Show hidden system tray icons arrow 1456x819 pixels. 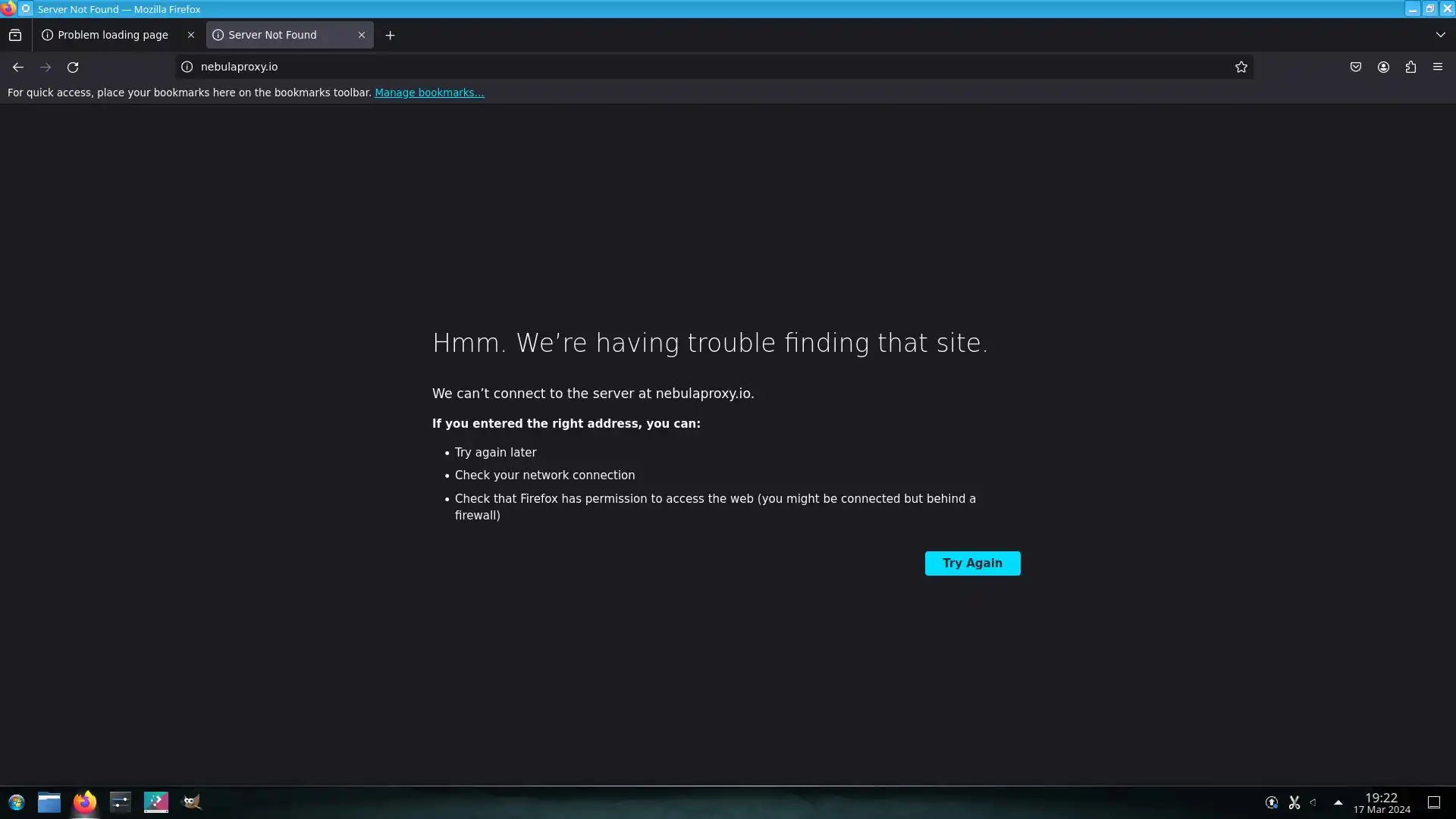(x=1338, y=802)
